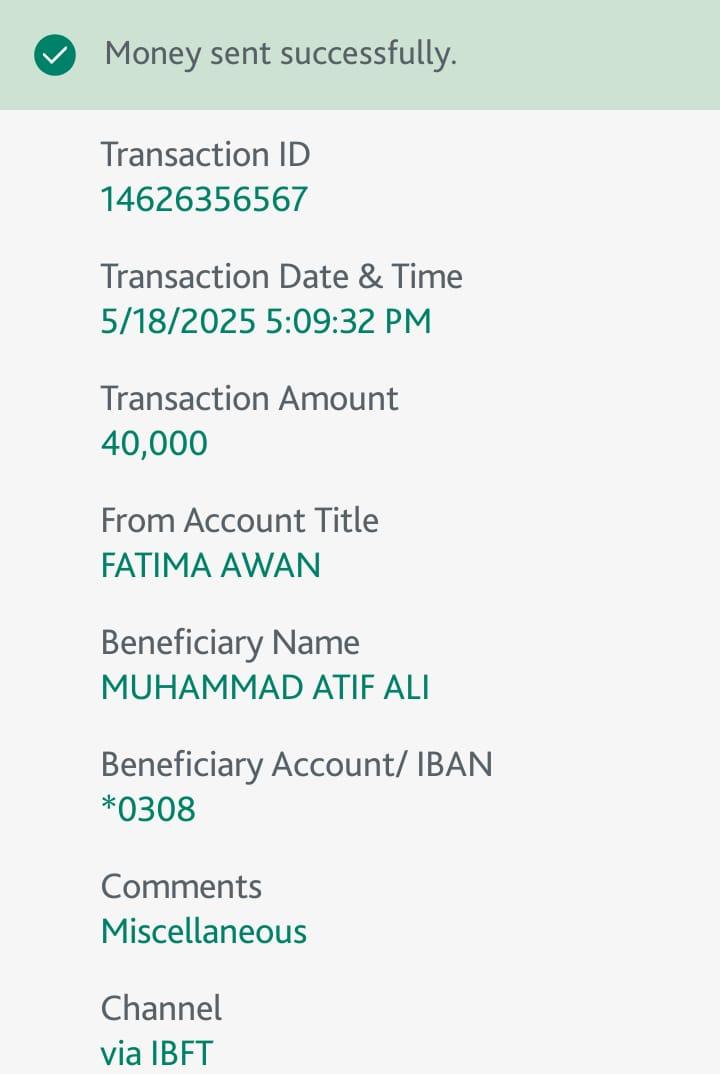Click transaction ID number 14626356567

204,200
